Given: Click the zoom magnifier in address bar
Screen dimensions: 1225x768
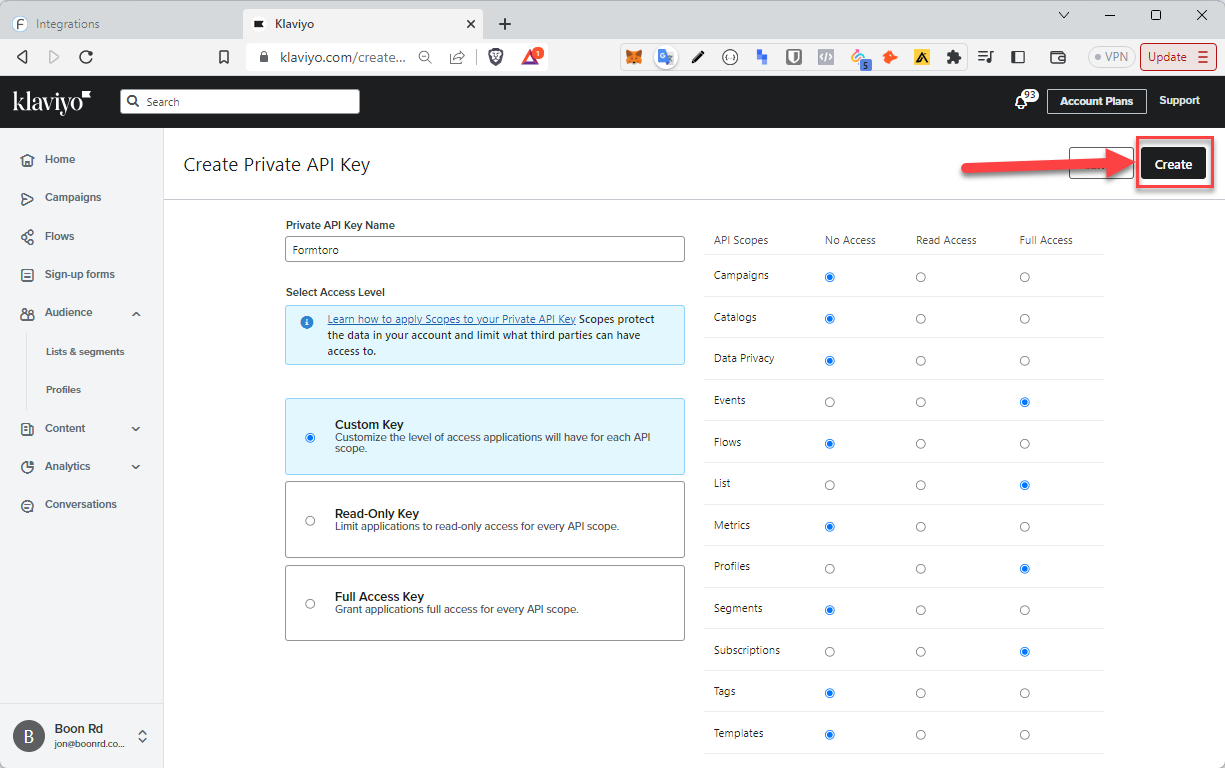Looking at the screenshot, I should 425,57.
